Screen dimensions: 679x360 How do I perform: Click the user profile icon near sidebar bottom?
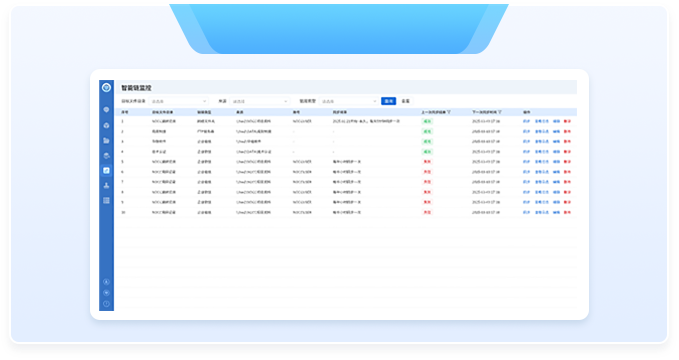point(106,282)
